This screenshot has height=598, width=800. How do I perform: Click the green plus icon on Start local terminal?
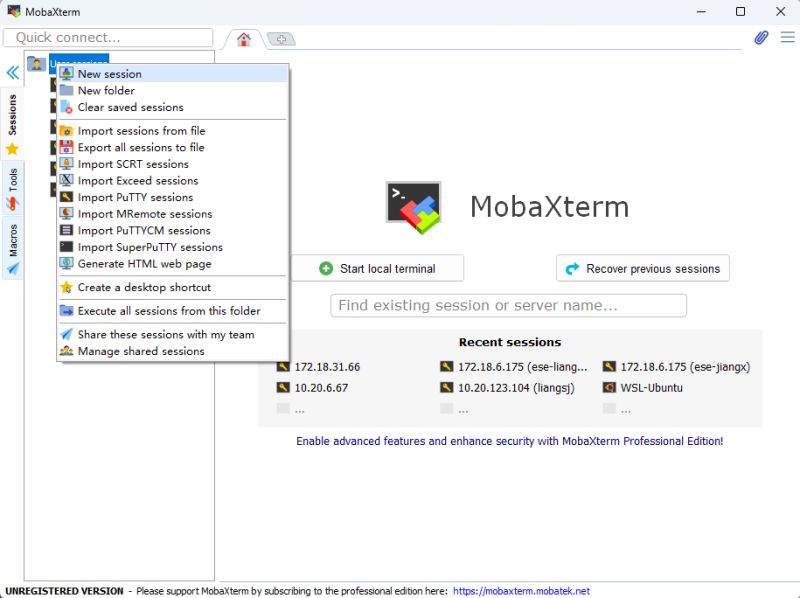tap(326, 268)
